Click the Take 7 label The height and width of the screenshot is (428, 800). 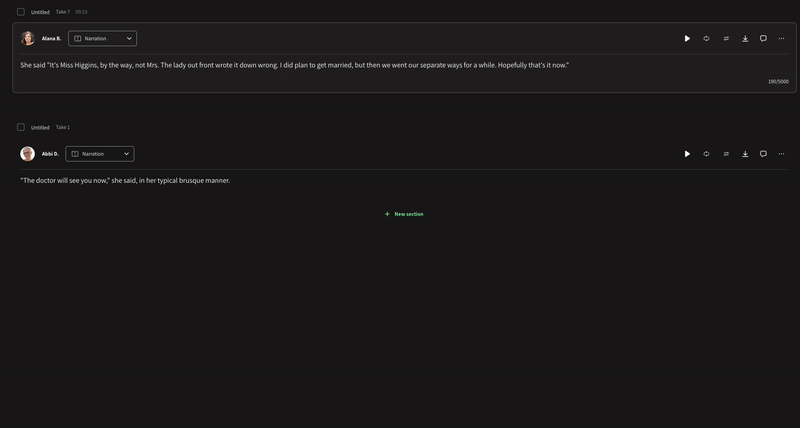coord(63,12)
